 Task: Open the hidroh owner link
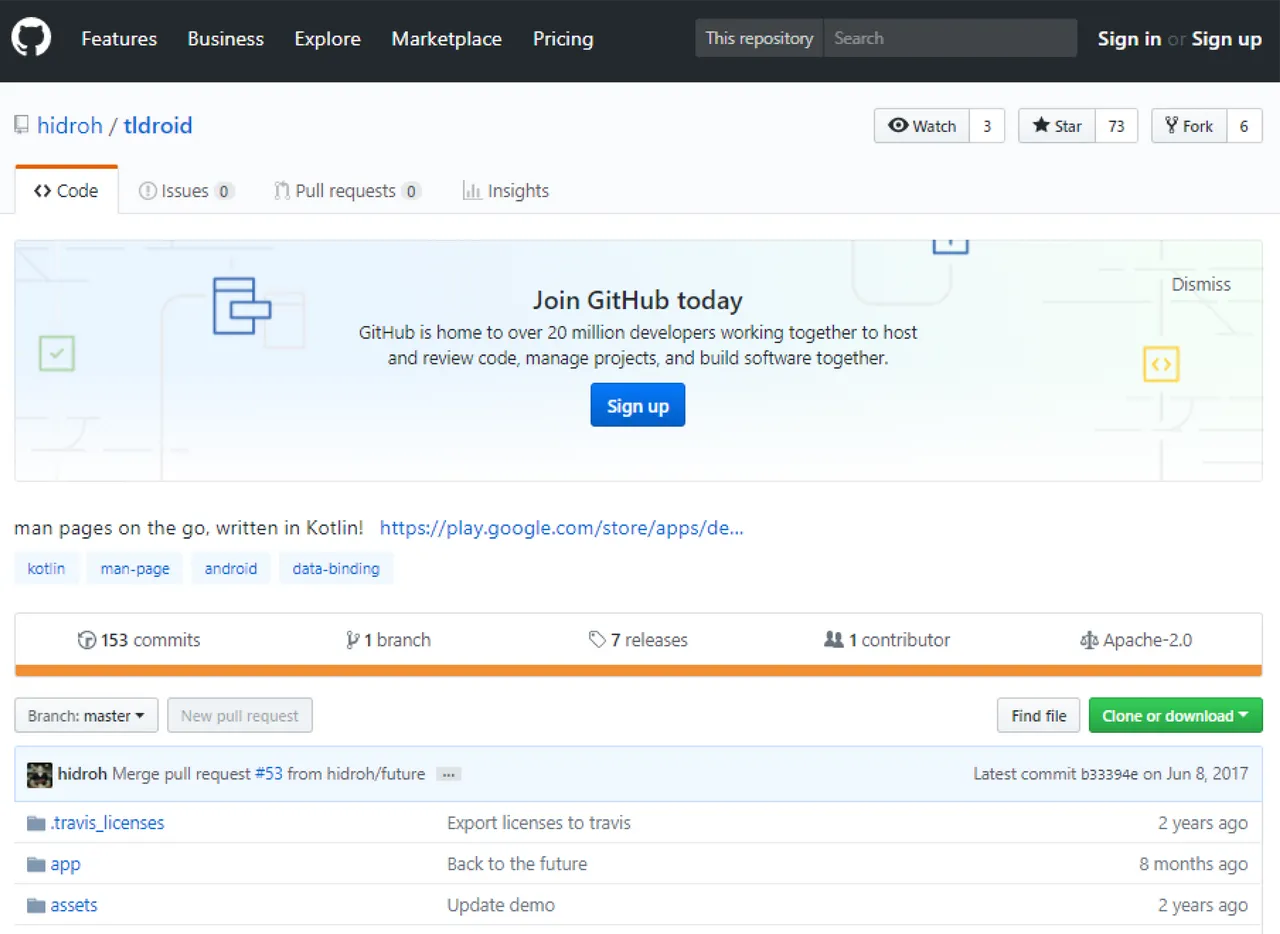(70, 126)
